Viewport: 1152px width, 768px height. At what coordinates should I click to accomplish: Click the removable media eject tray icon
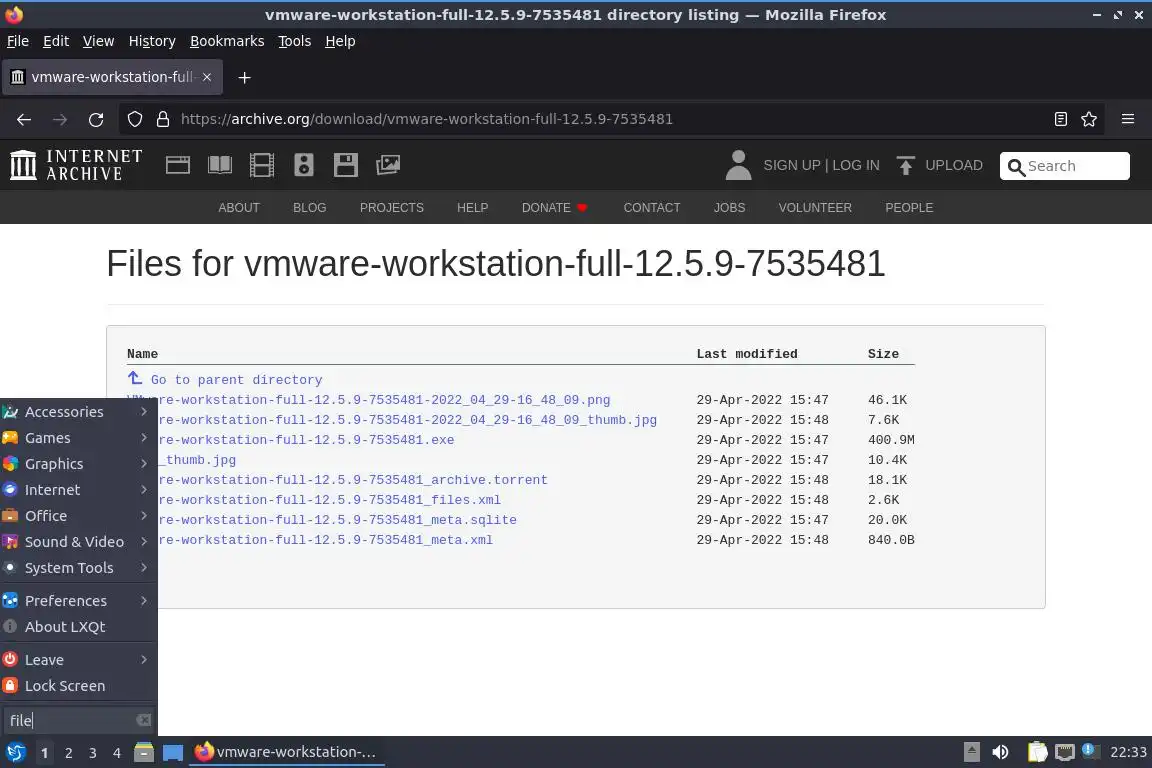(x=971, y=752)
